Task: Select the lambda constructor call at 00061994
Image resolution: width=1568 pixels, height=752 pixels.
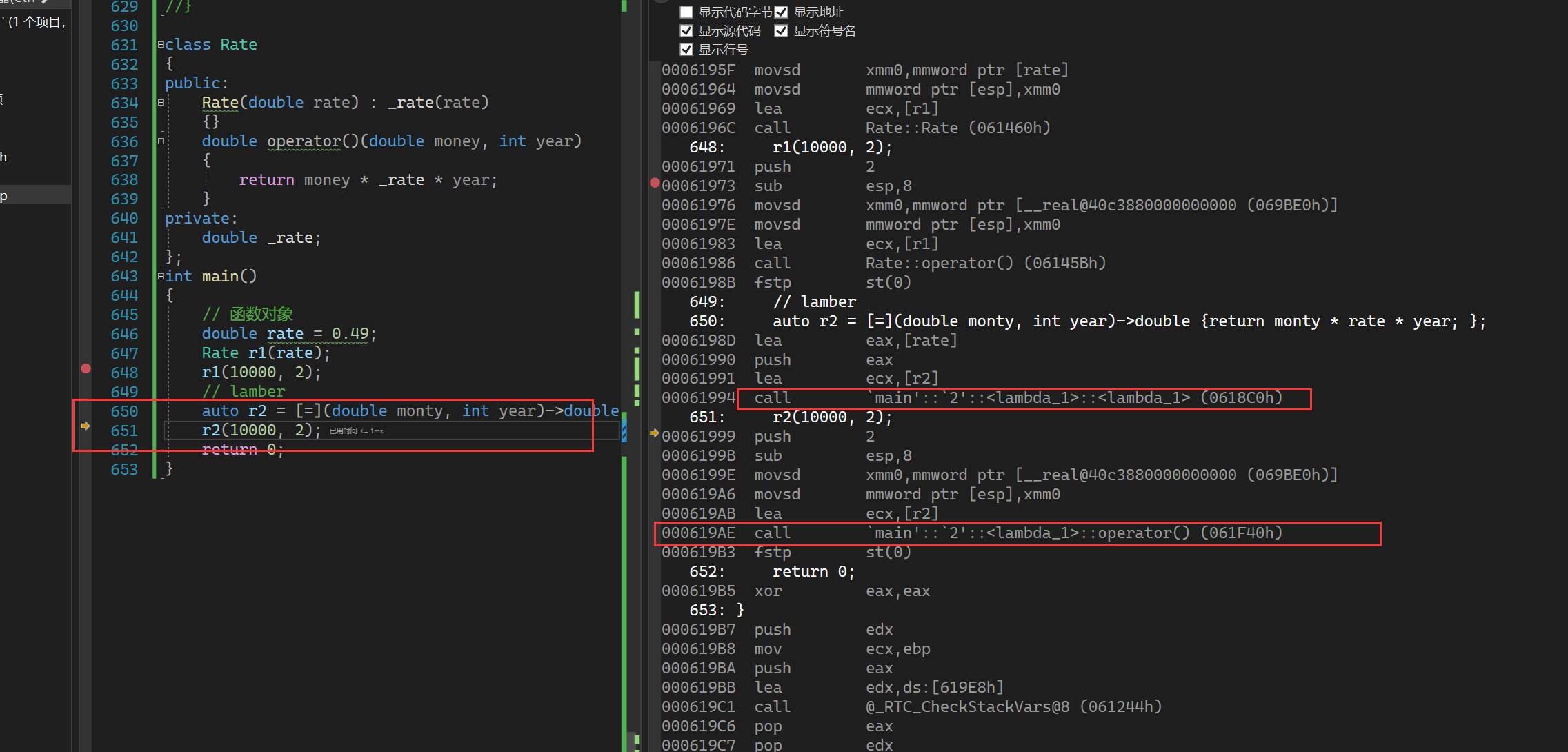Action: coord(972,398)
